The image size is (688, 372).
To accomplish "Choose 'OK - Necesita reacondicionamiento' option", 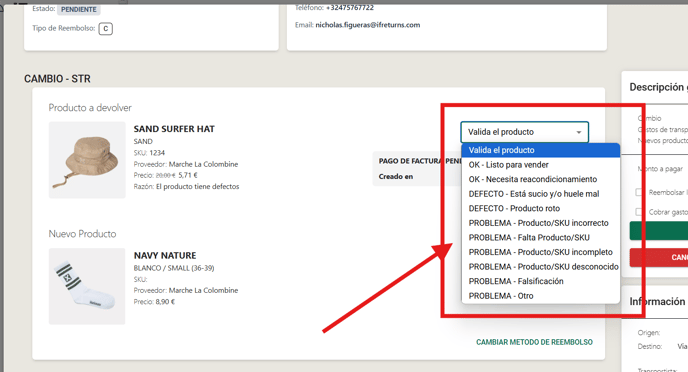I will tap(541, 179).
